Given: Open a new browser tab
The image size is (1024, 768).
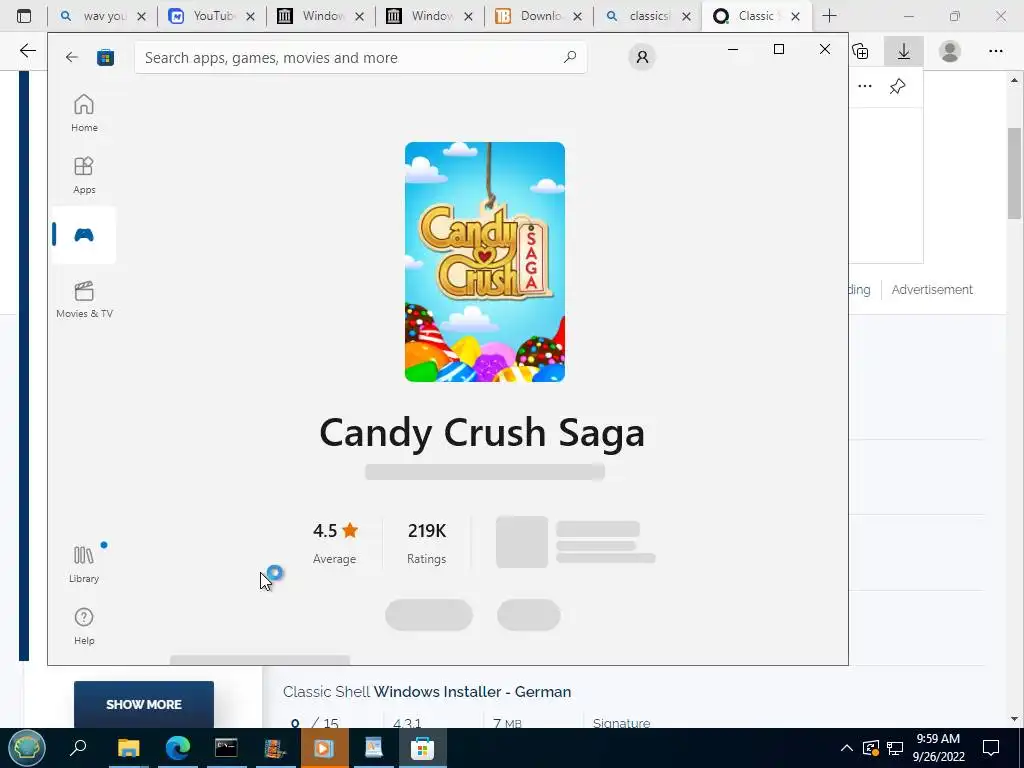Looking at the screenshot, I should 829,16.
